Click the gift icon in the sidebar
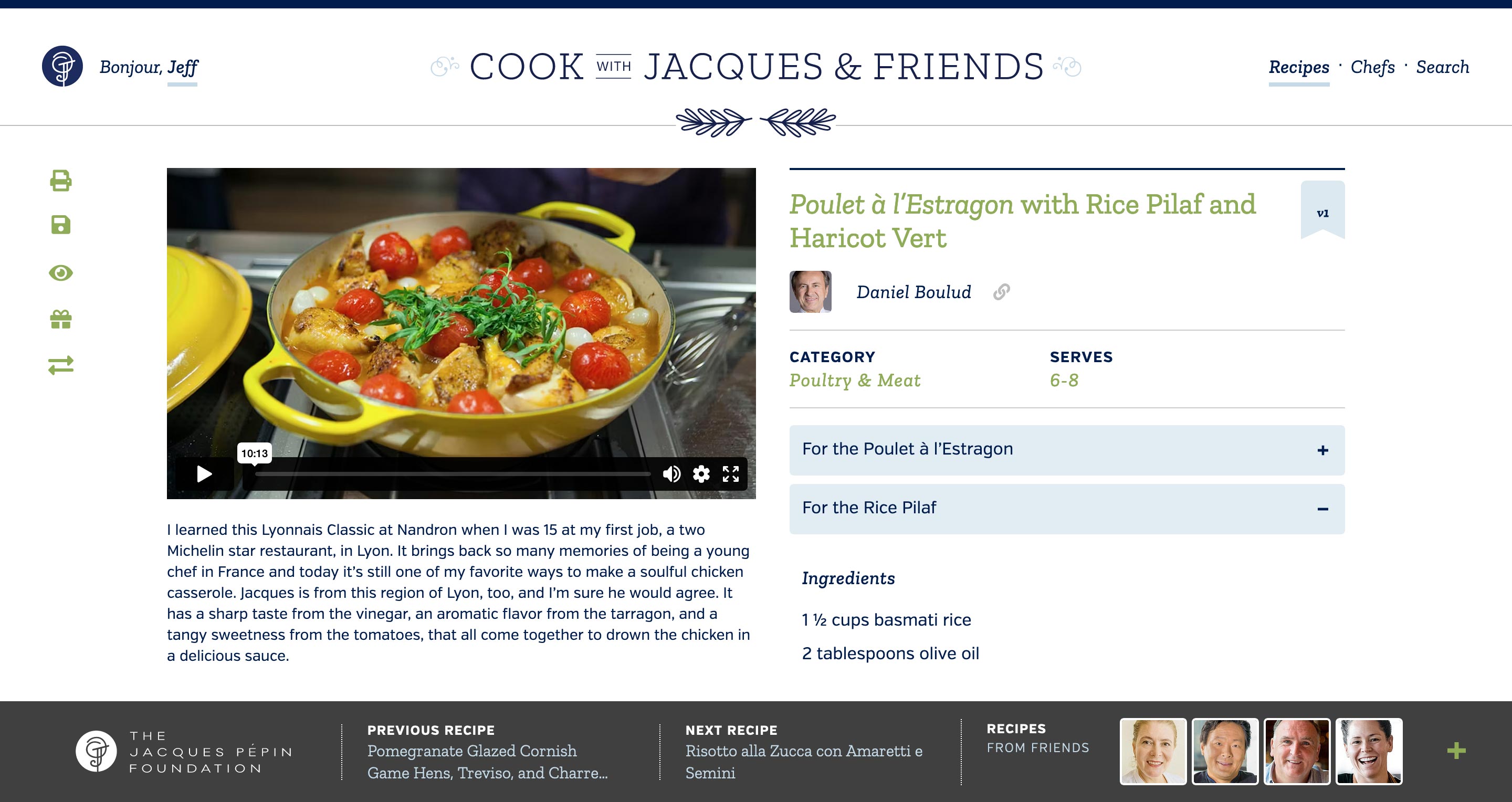 [60, 319]
